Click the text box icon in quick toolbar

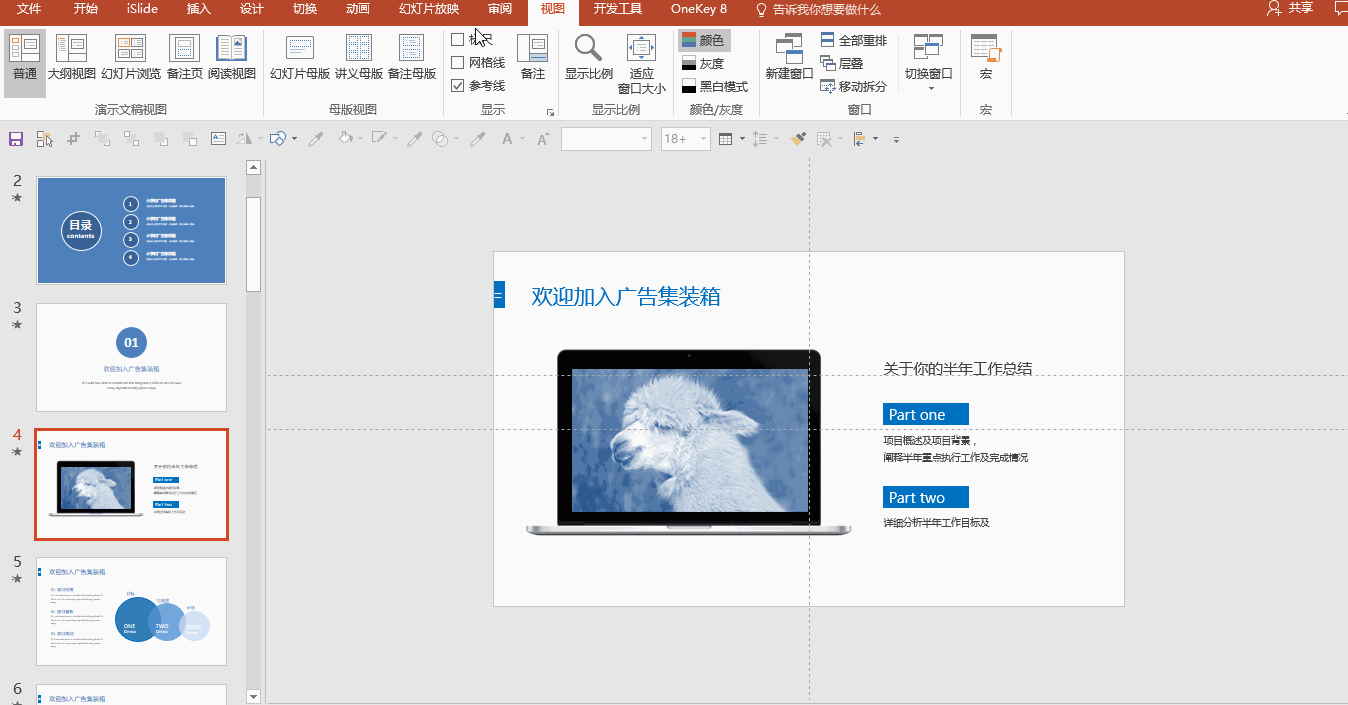pos(218,139)
